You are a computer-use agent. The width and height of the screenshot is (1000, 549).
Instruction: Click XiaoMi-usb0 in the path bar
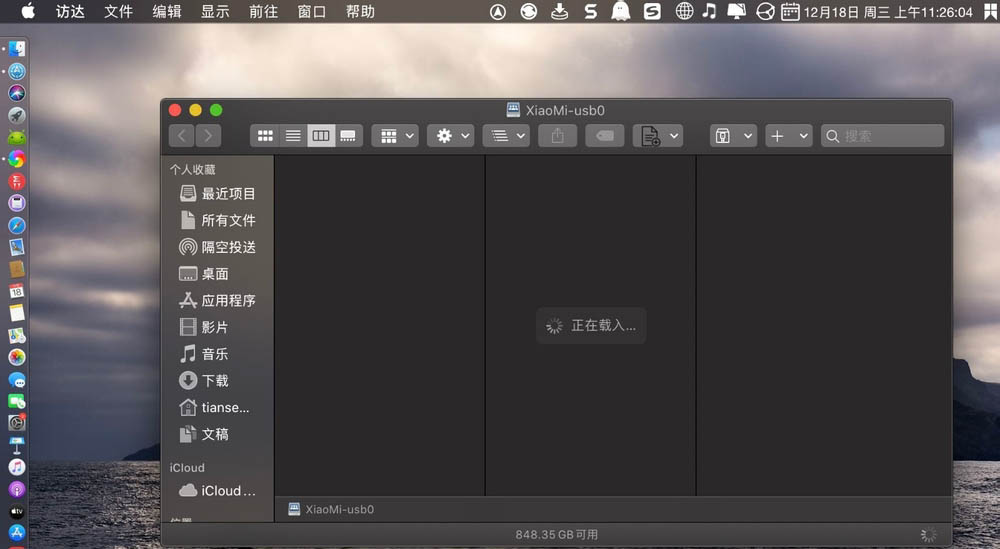(x=331, y=509)
